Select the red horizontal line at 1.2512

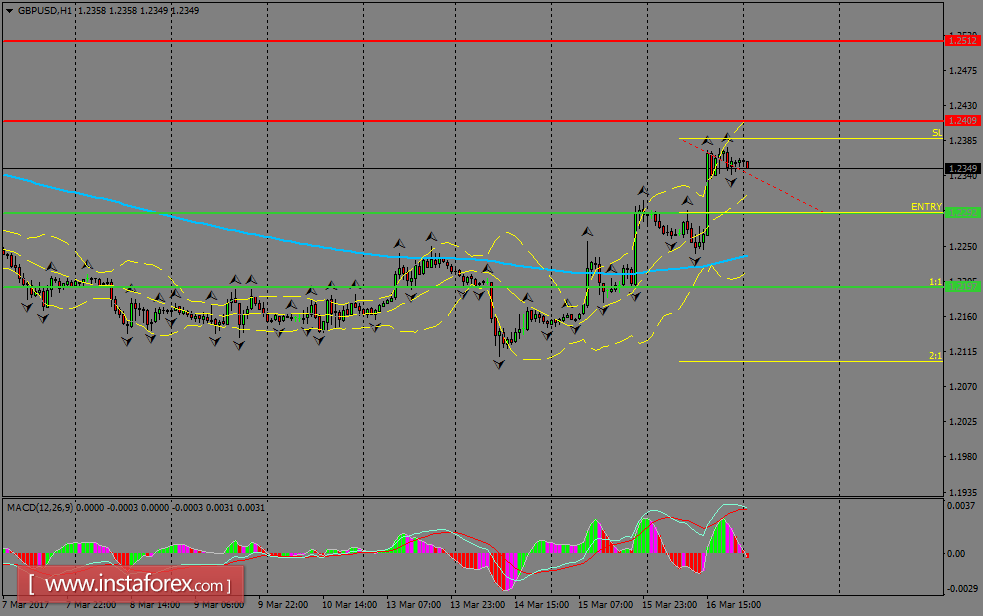click(x=473, y=41)
